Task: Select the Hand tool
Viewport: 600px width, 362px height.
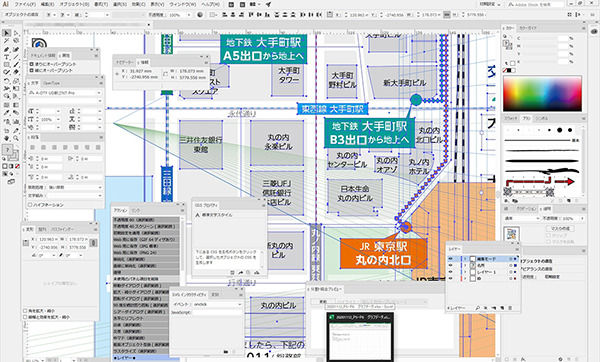Action: 7,138
